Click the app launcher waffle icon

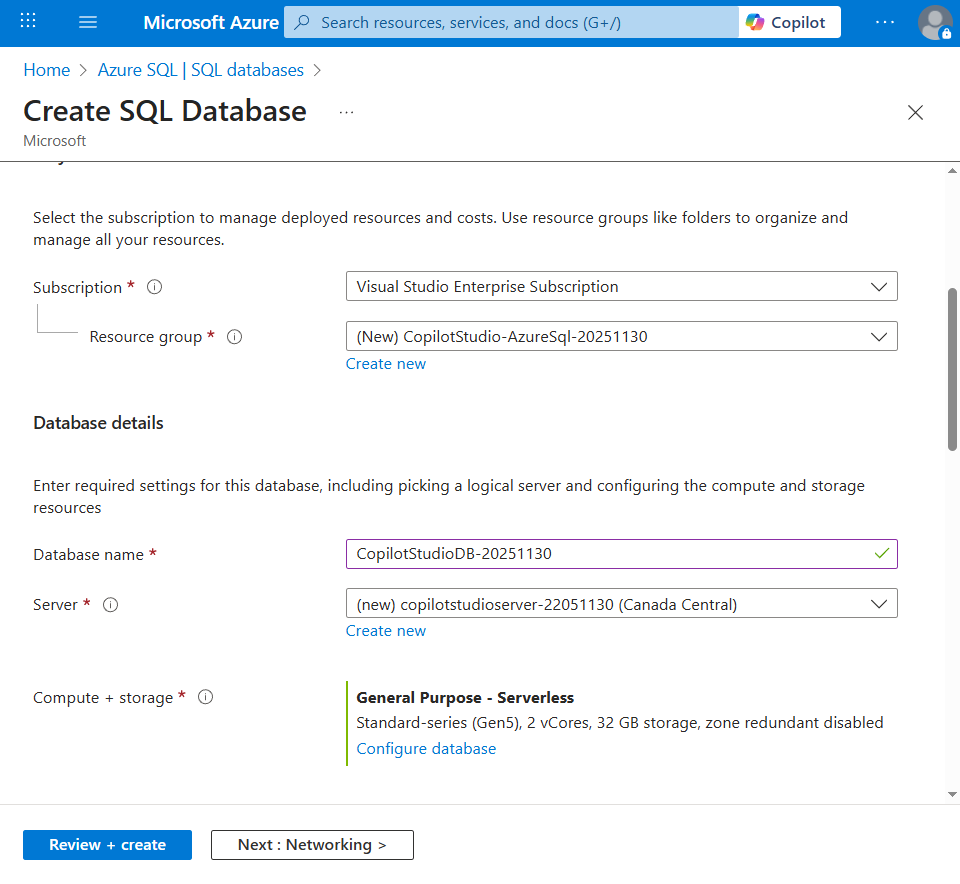(28, 22)
